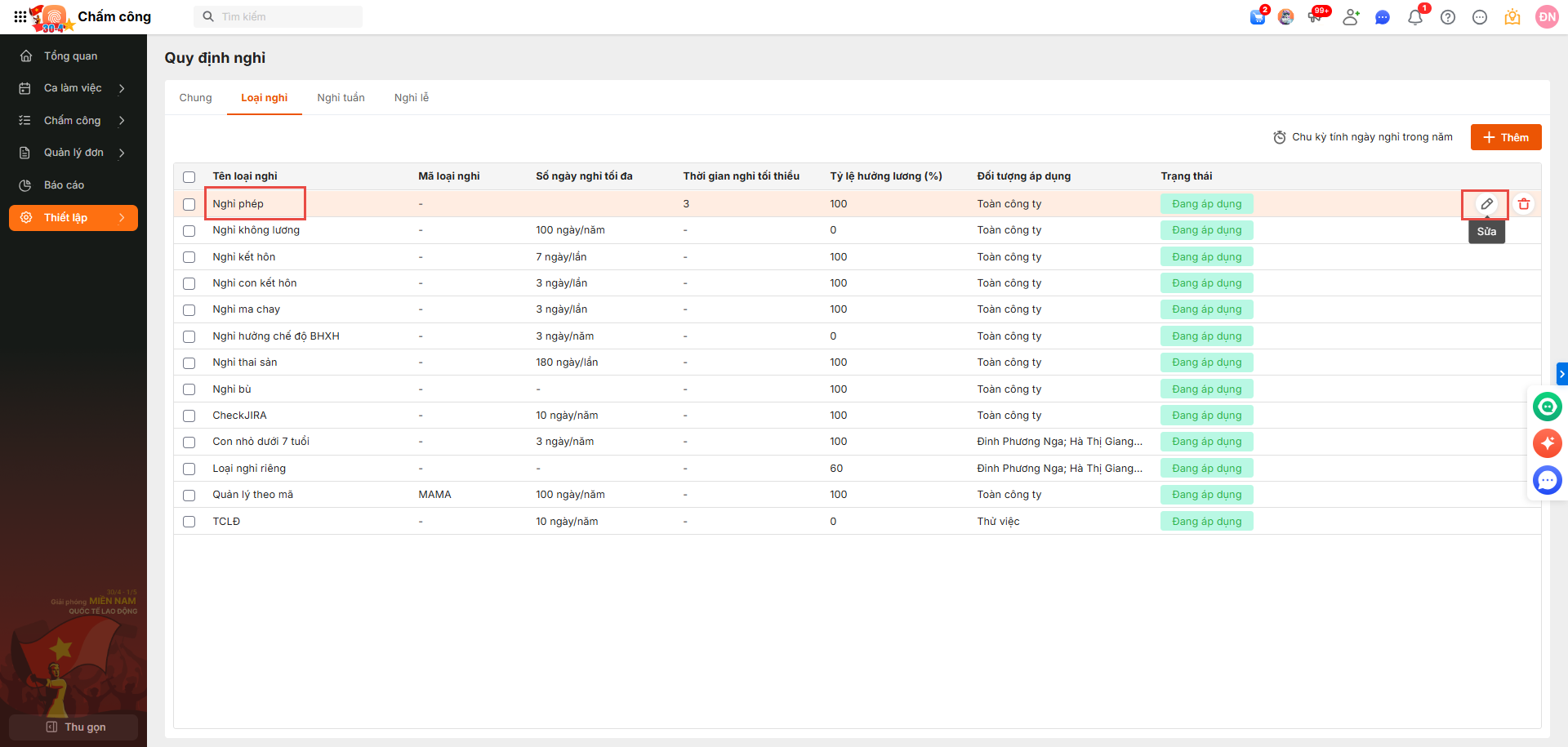The width and height of the screenshot is (1568, 747).
Task: Open the notifications bell icon
Action: click(x=1415, y=17)
